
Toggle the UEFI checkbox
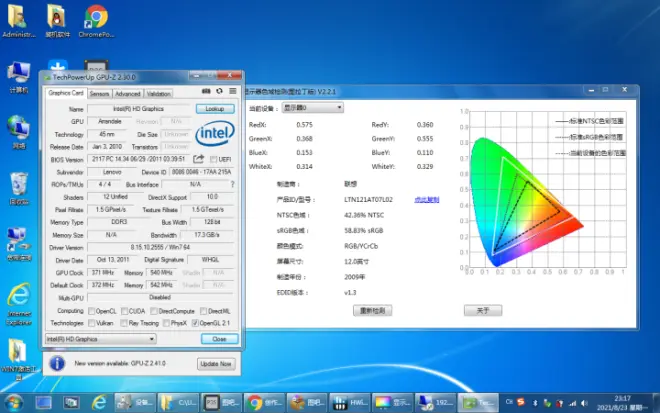point(213,159)
